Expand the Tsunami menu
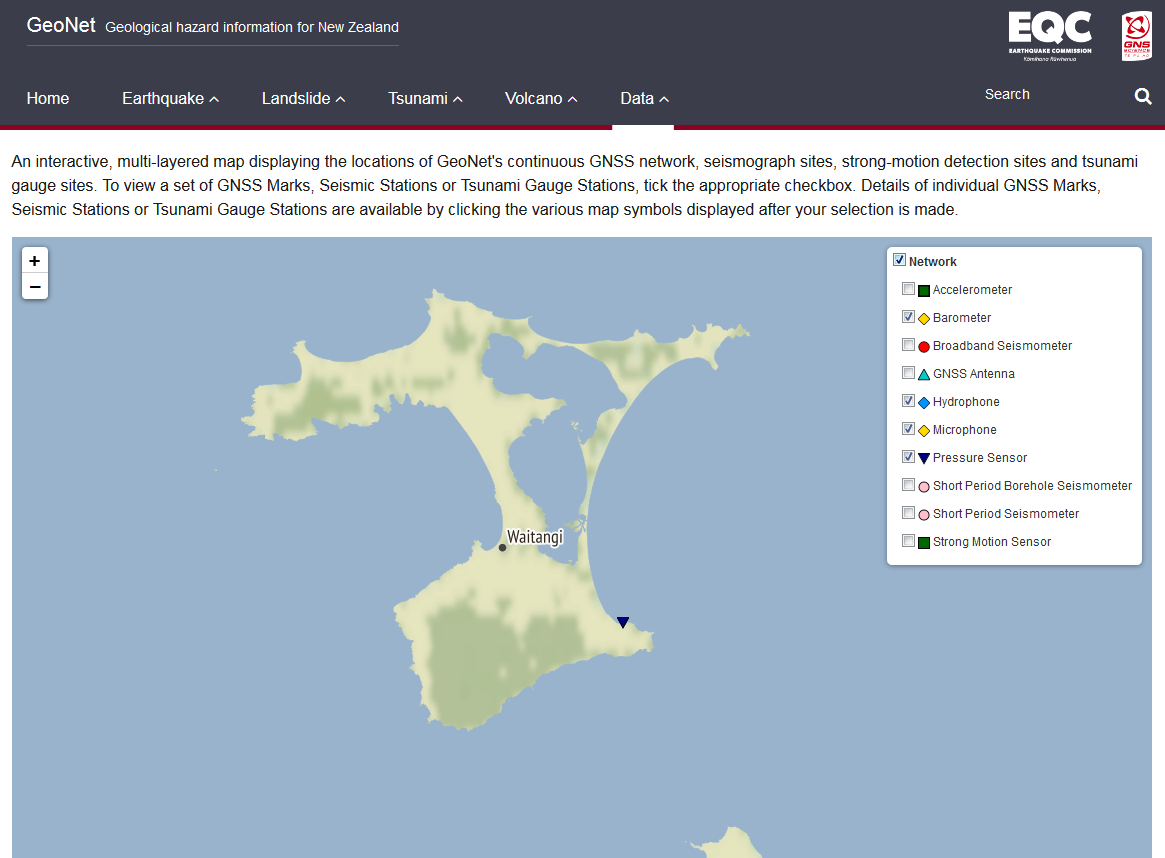The image size is (1165, 858). (425, 98)
